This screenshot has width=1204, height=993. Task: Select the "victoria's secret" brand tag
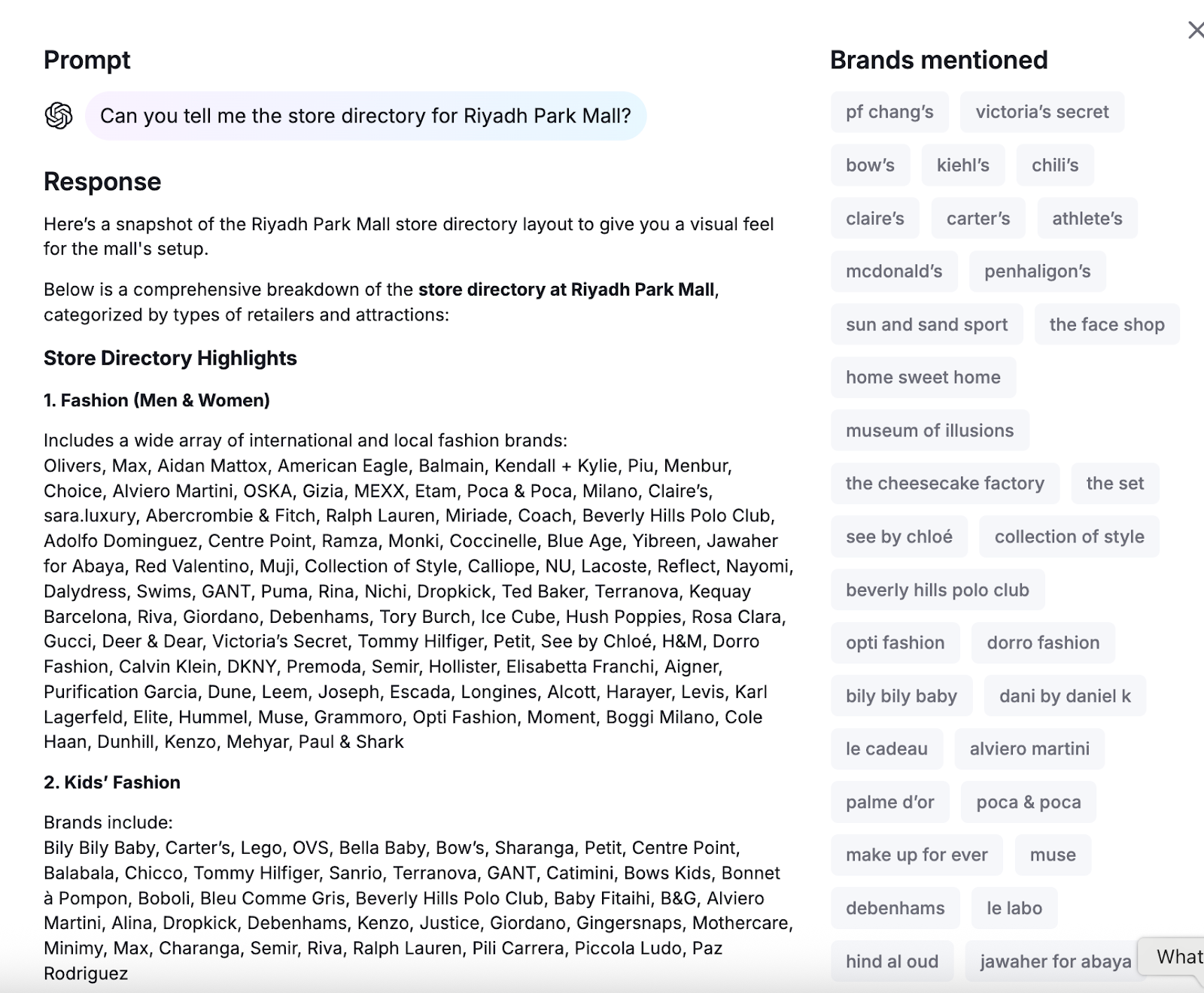[1042, 112]
